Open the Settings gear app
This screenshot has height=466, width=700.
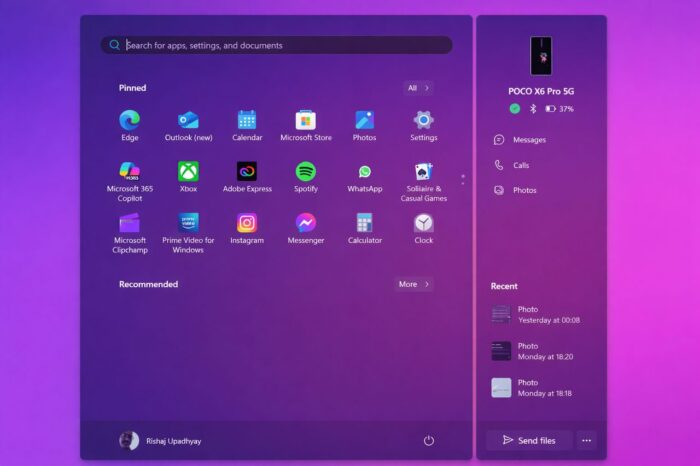pos(424,125)
